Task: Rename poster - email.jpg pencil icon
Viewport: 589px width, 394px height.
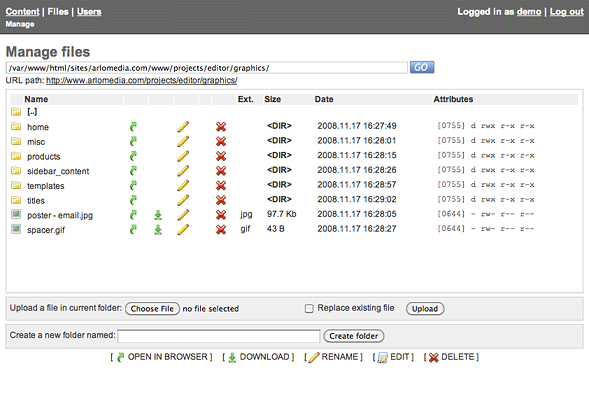Action: click(x=183, y=215)
